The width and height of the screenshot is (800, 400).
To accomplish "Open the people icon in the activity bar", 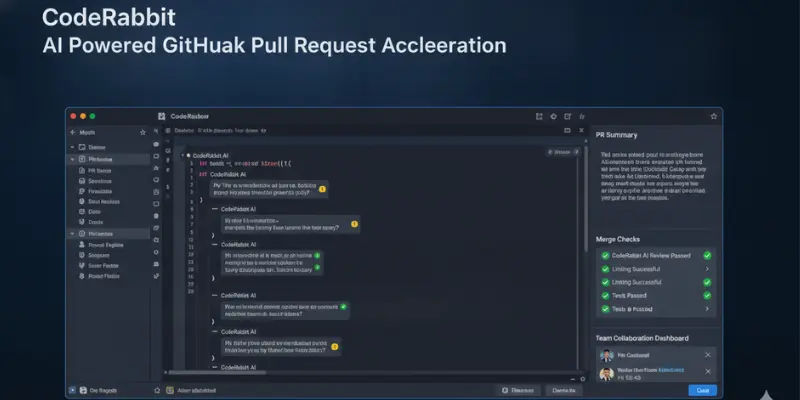I will click(156, 264).
